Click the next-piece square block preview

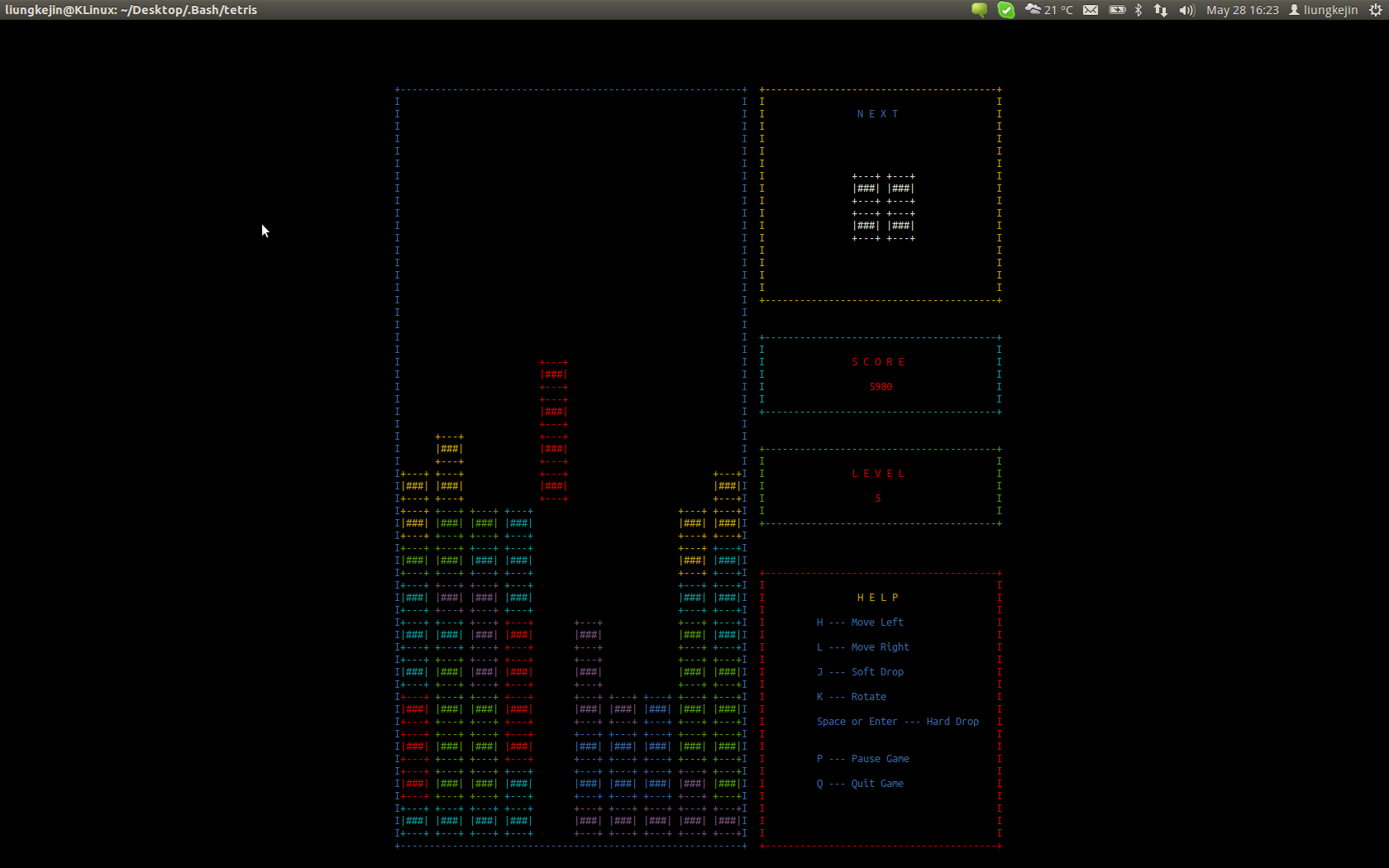884,207
